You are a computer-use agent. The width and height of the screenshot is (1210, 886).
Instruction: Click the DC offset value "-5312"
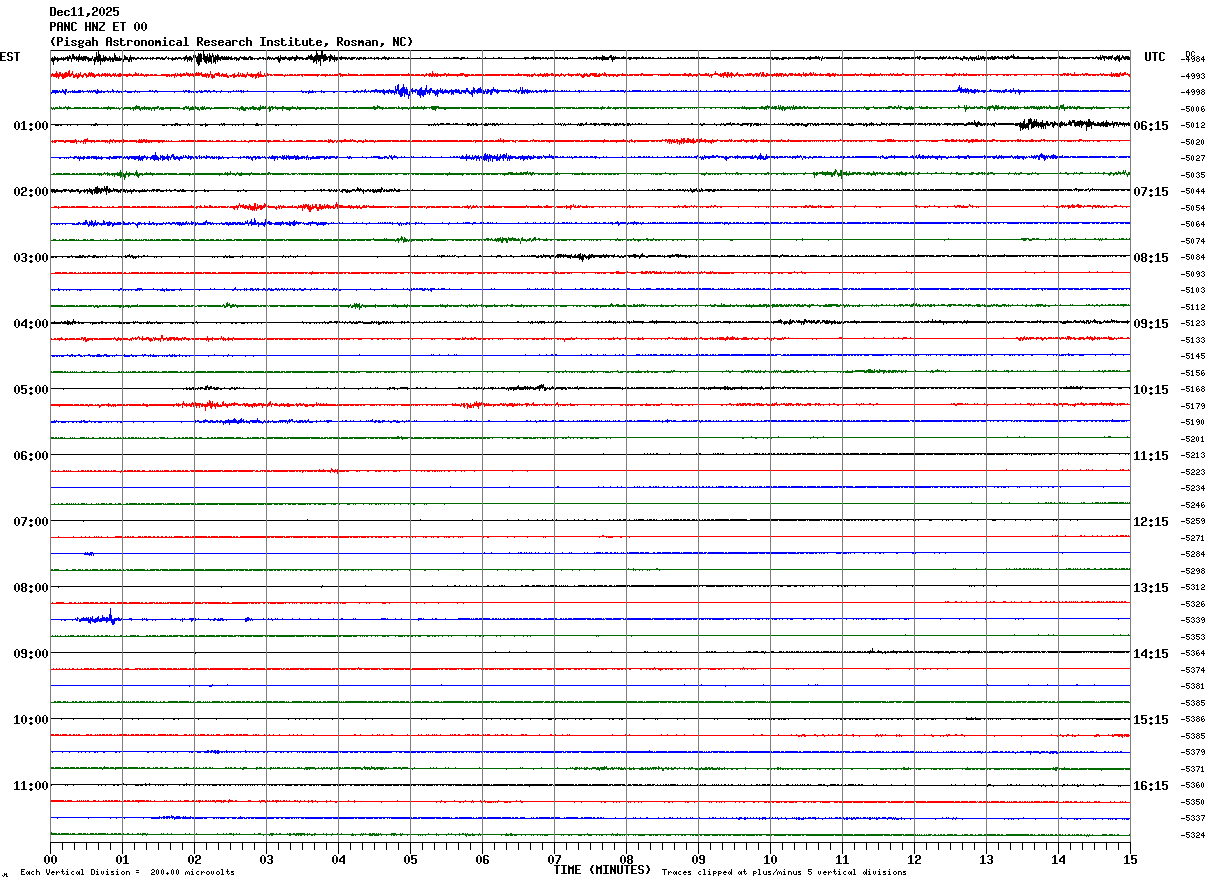pyautogui.click(x=1194, y=587)
